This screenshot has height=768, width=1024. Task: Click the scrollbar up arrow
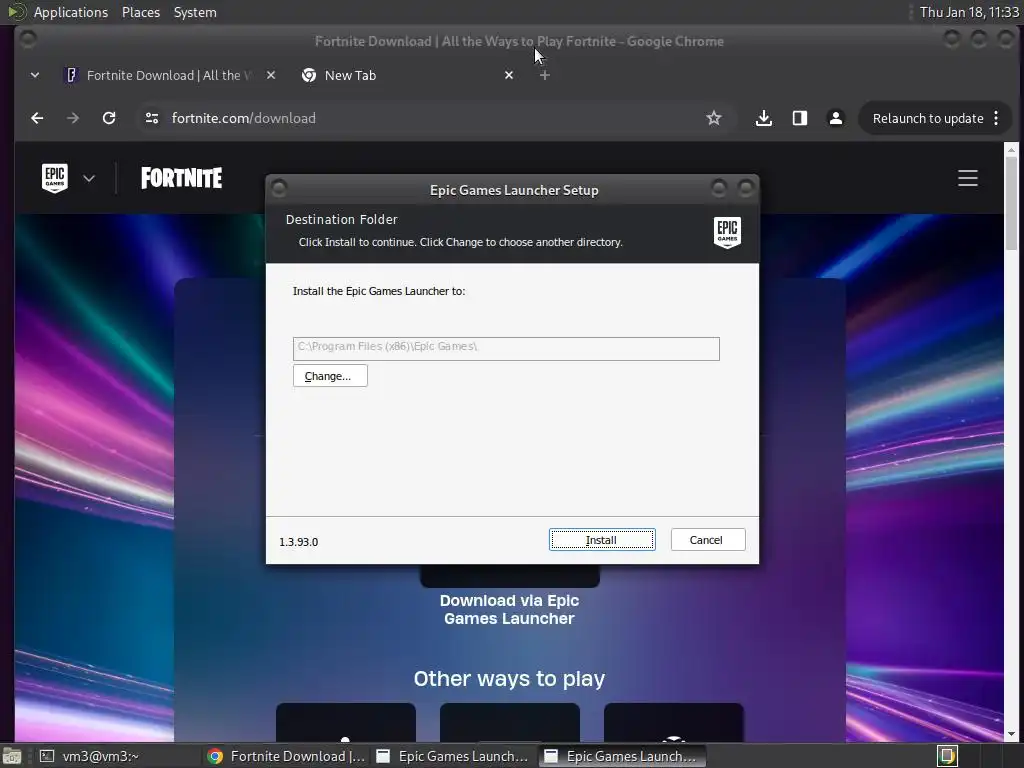tap(1011, 150)
